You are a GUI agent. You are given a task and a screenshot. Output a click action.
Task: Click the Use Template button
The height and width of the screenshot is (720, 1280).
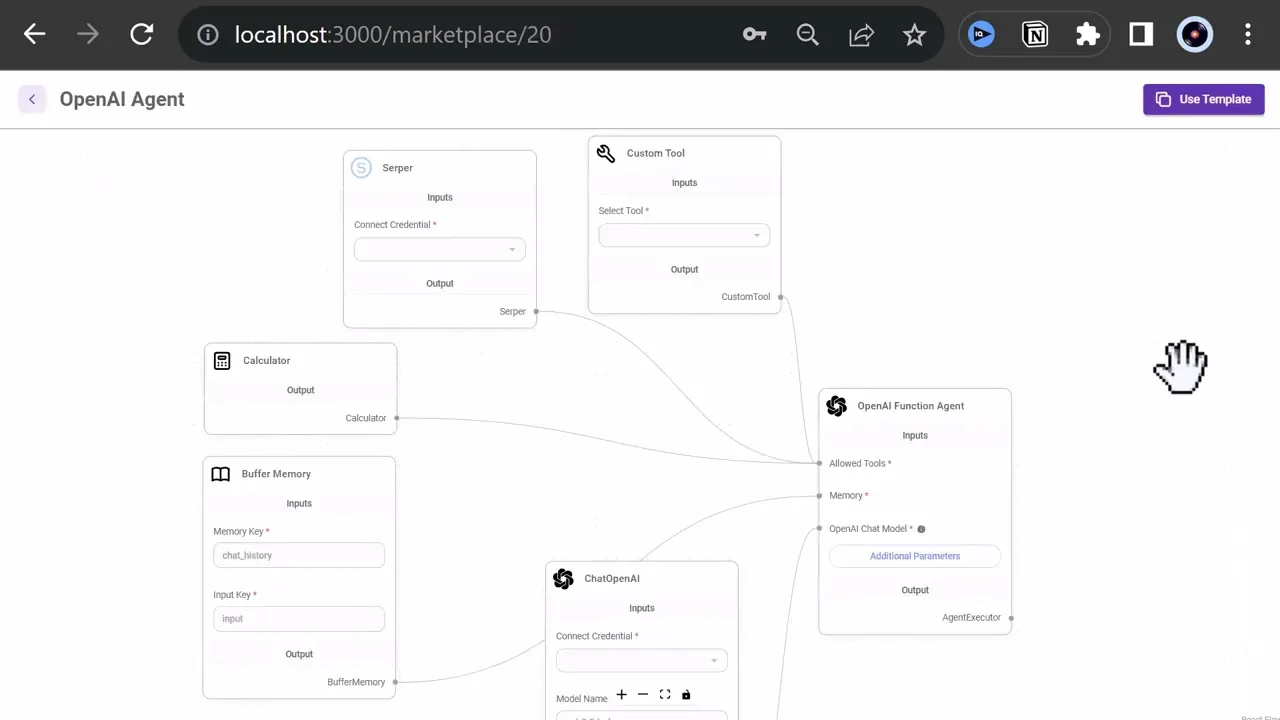[1204, 99]
